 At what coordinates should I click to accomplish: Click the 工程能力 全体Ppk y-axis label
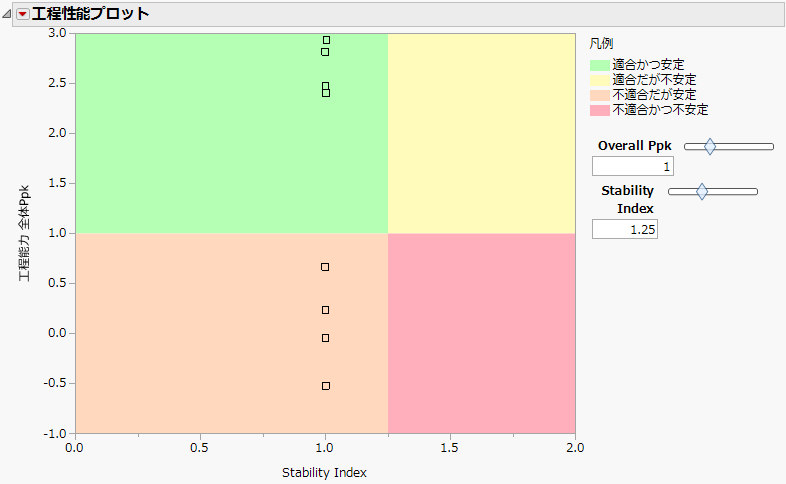24,233
